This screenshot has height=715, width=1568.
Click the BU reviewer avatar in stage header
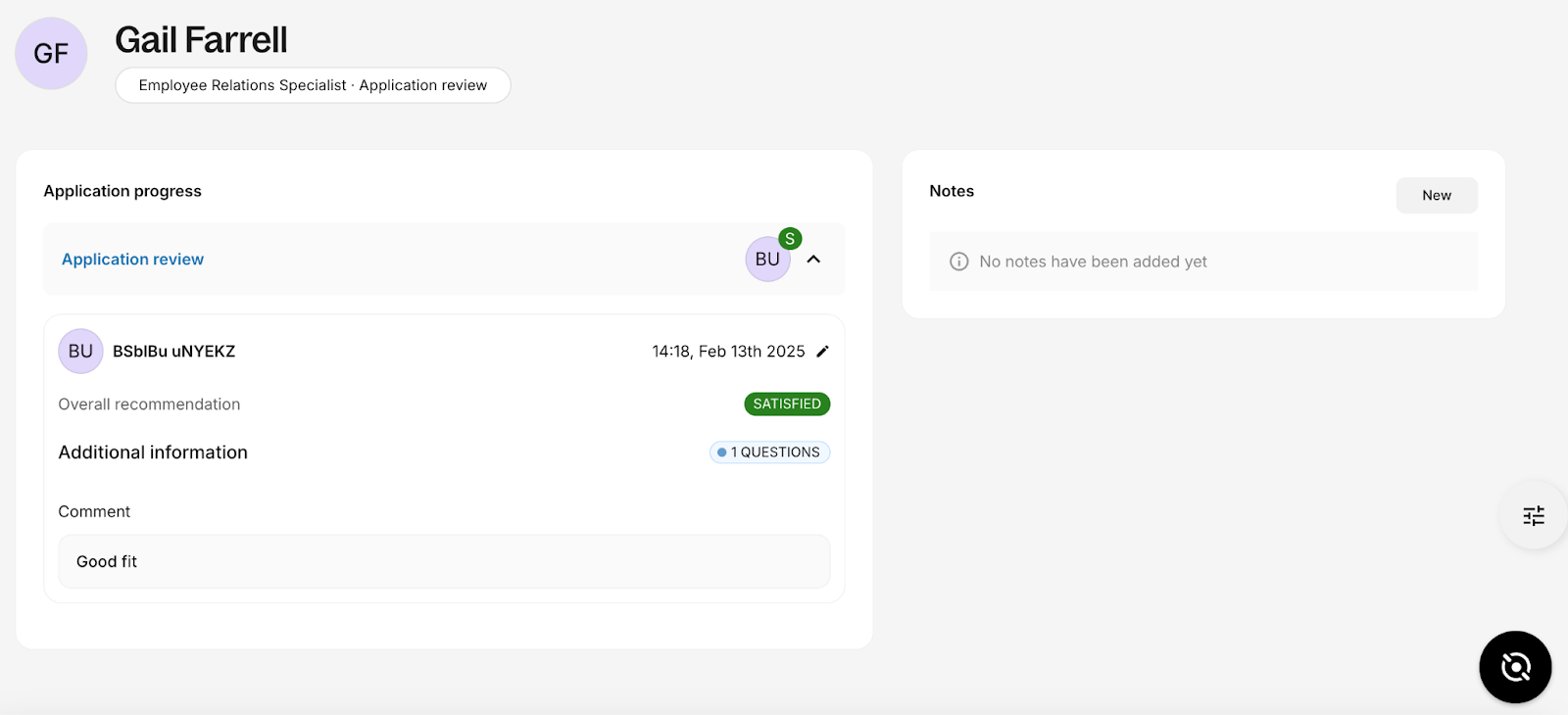(767, 260)
